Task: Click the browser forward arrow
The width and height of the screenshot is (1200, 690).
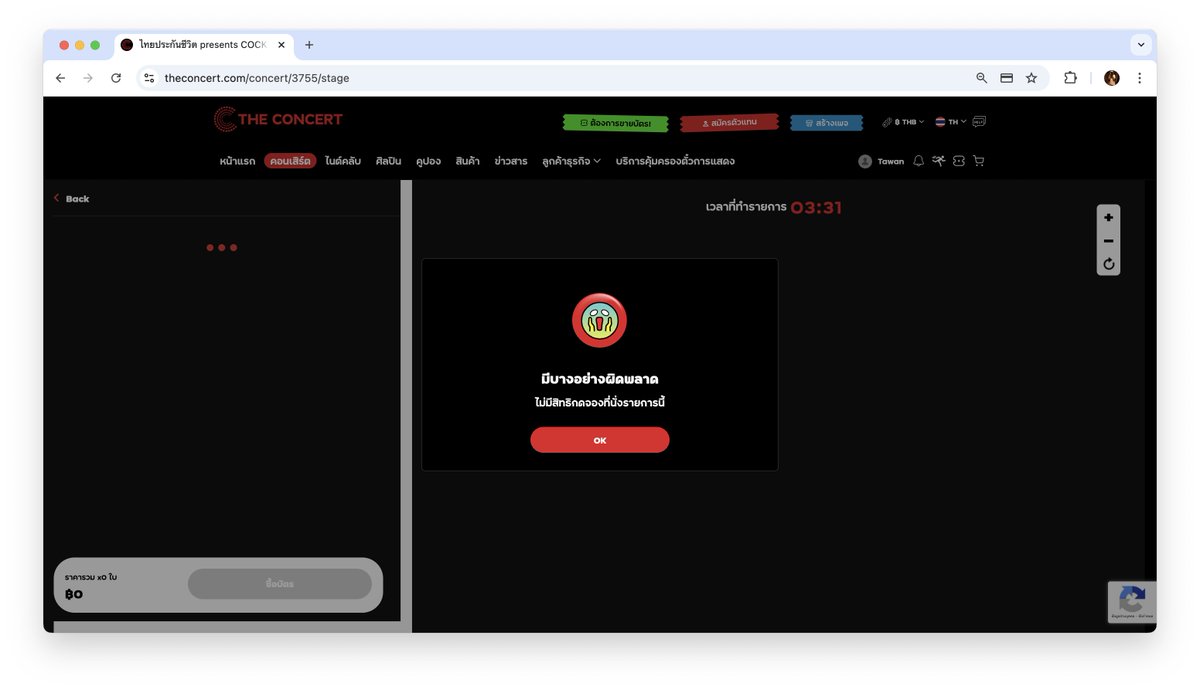Action: 88,78
